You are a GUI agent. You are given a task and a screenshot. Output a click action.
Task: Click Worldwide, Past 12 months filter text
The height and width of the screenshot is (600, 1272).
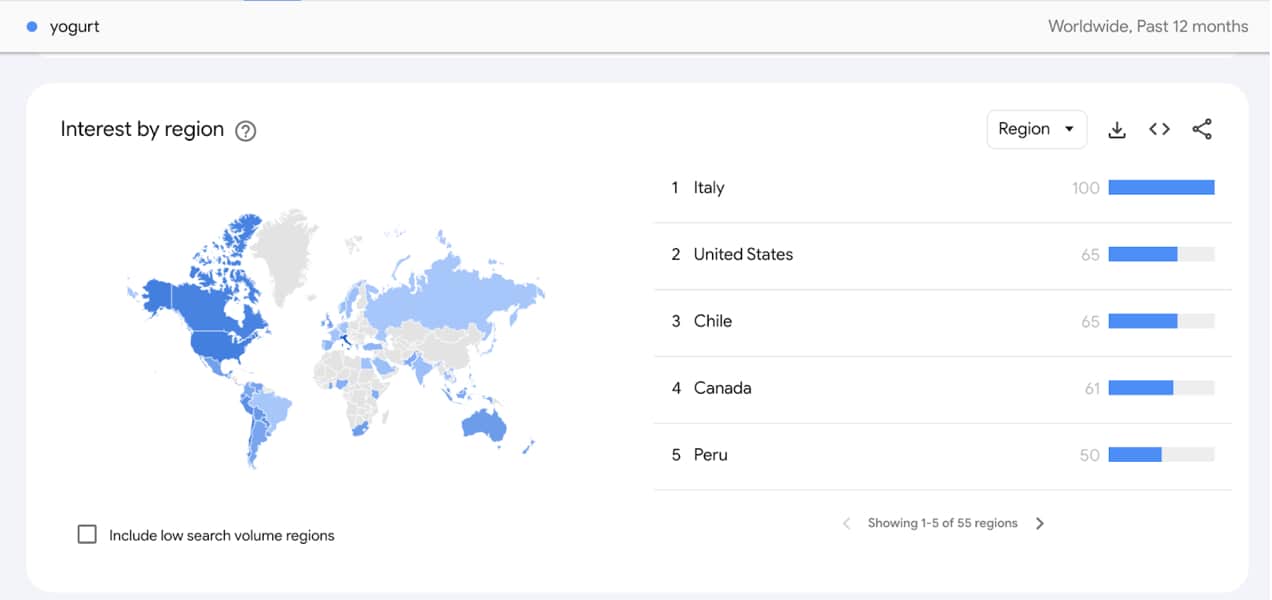click(1147, 27)
